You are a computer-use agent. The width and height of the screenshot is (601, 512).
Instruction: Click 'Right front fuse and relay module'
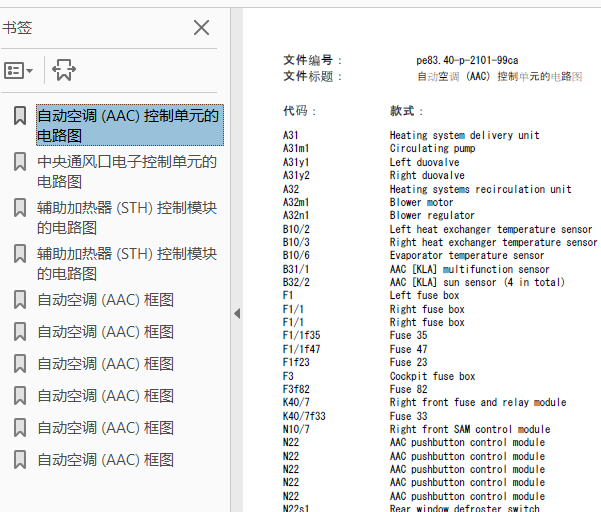(478, 402)
